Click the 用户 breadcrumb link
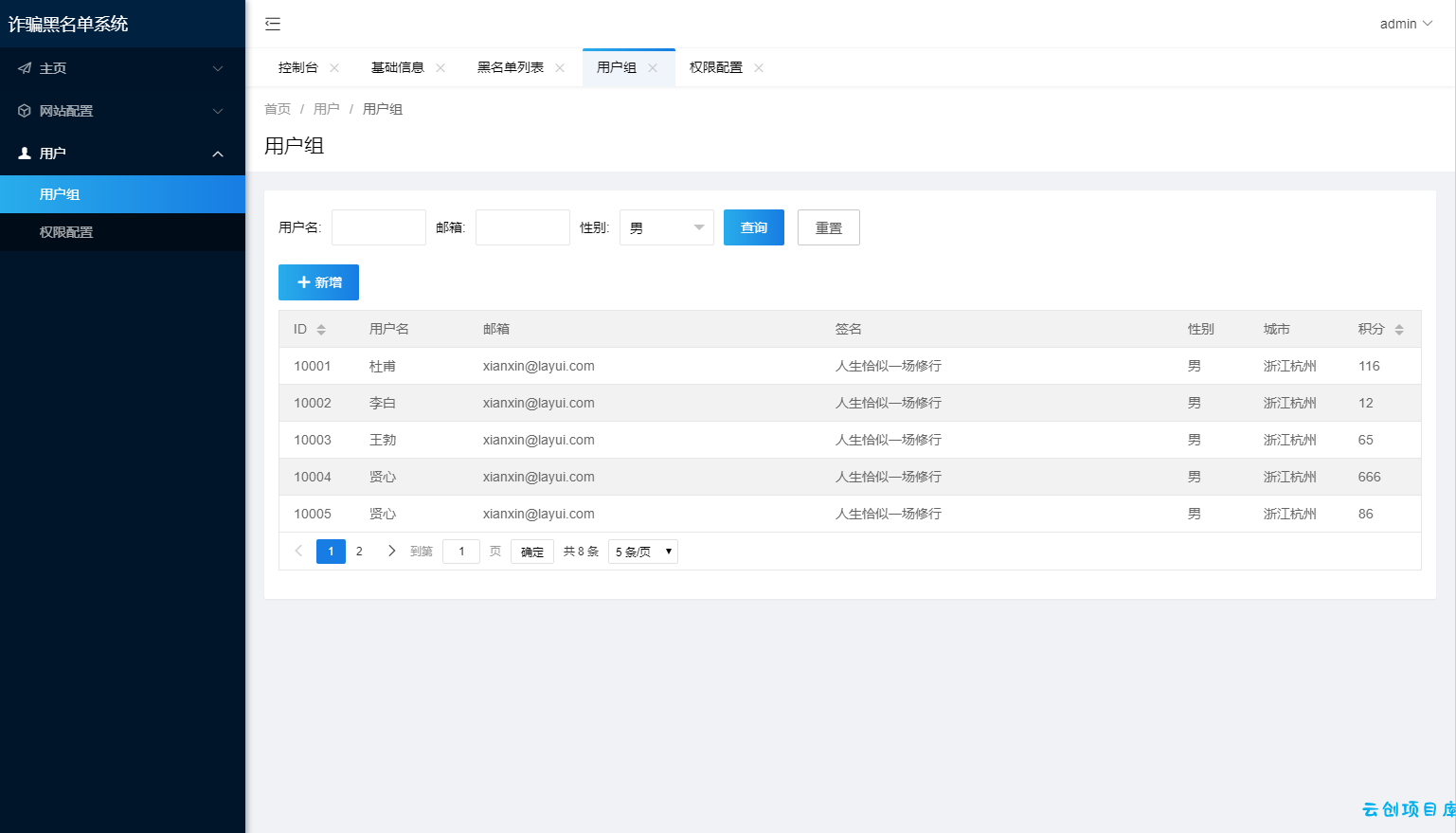This screenshot has height=833, width=1456. (327, 109)
